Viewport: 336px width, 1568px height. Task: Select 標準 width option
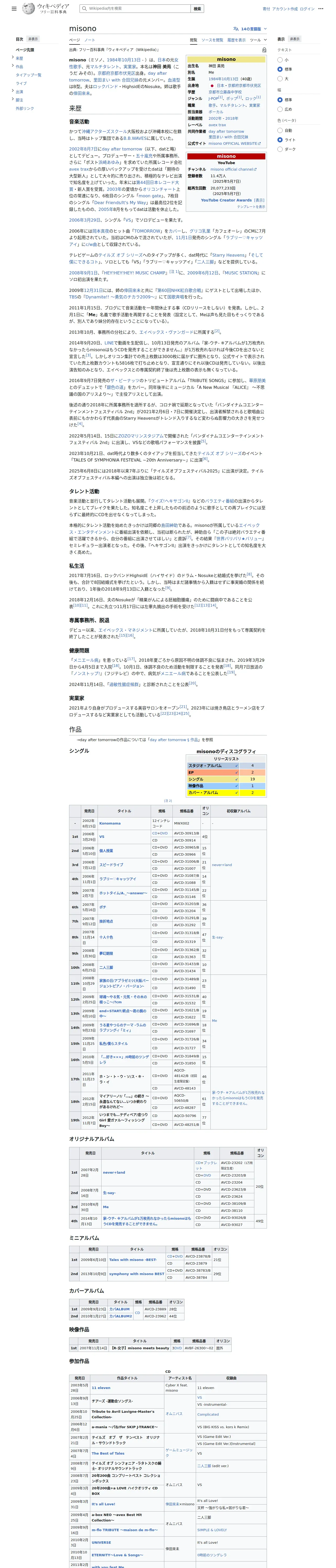click(x=280, y=100)
